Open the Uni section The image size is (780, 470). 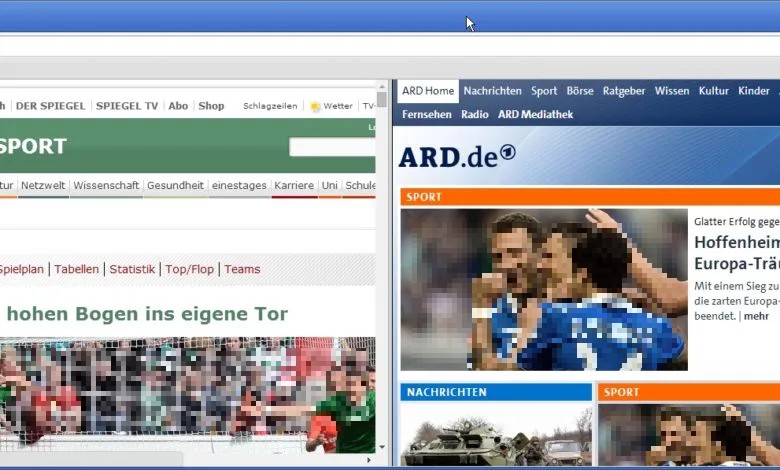(329, 186)
